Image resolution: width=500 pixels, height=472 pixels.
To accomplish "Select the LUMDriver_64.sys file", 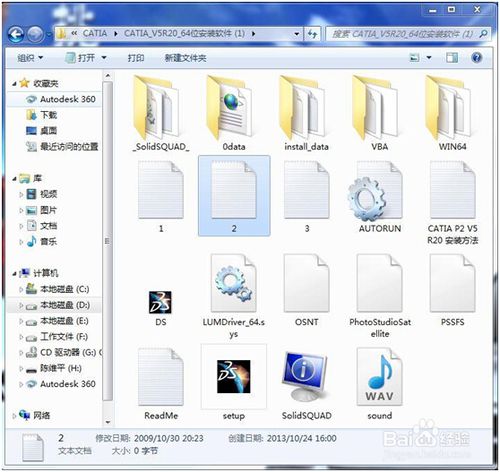I will (x=234, y=296).
